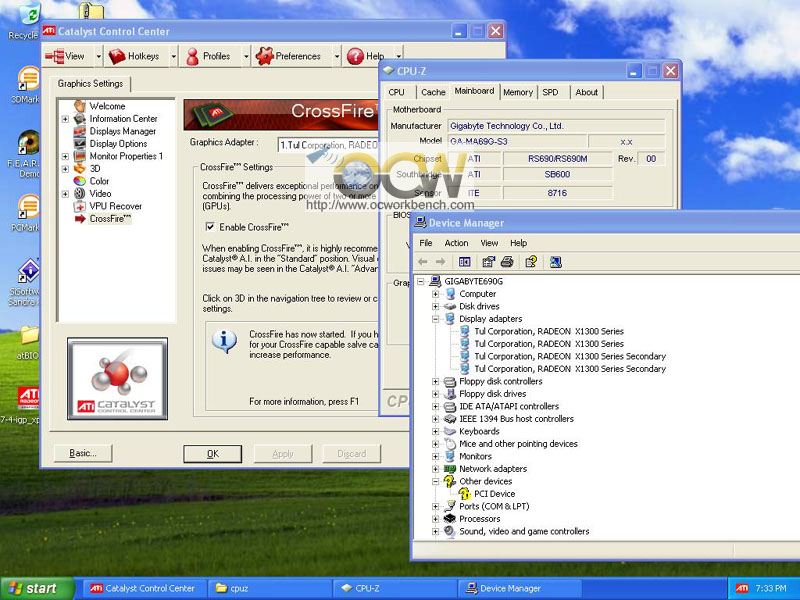Click the Basic... button in Catalyst
The image size is (800, 600).
tap(83, 453)
